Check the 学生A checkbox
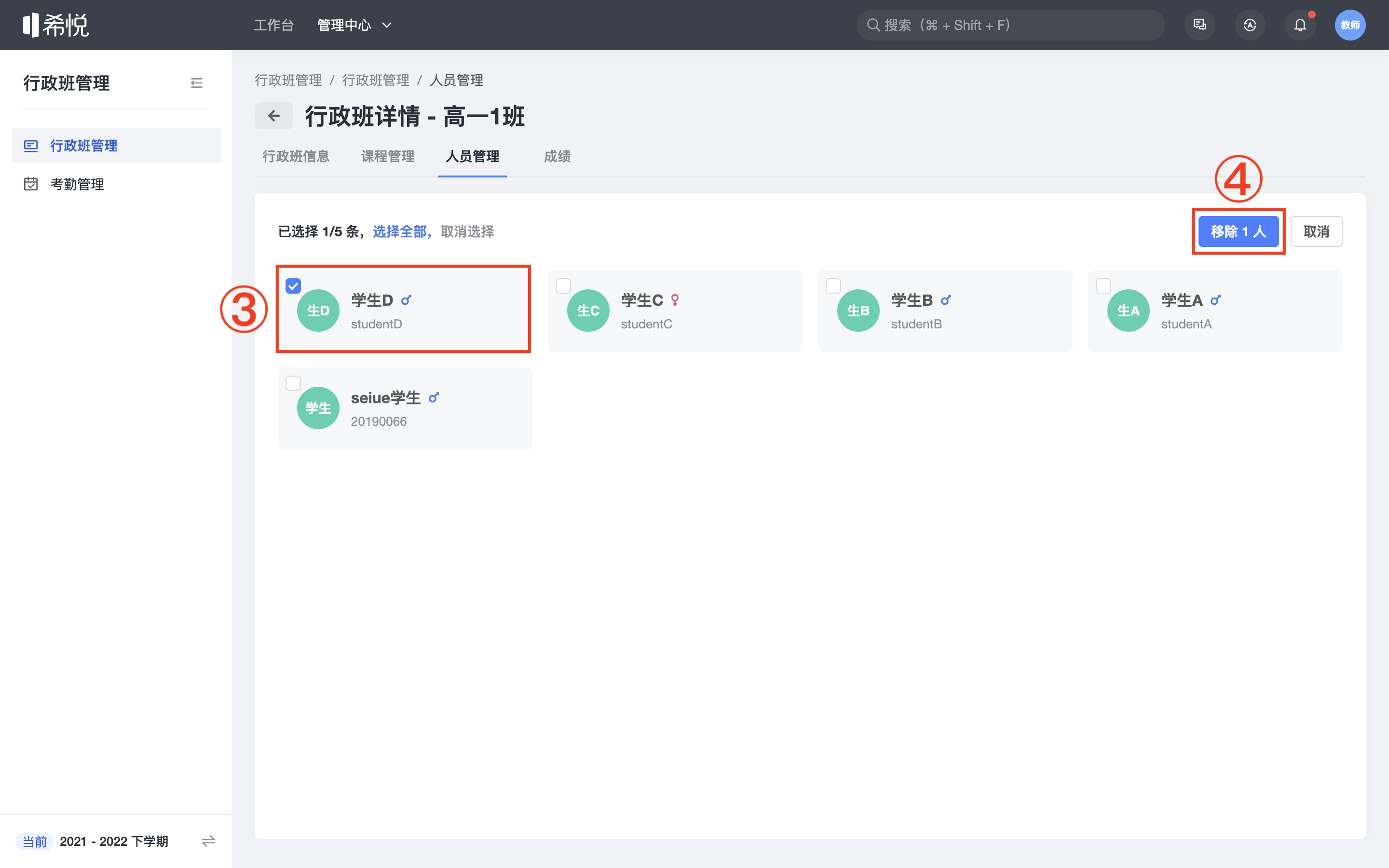 pos(1103,286)
